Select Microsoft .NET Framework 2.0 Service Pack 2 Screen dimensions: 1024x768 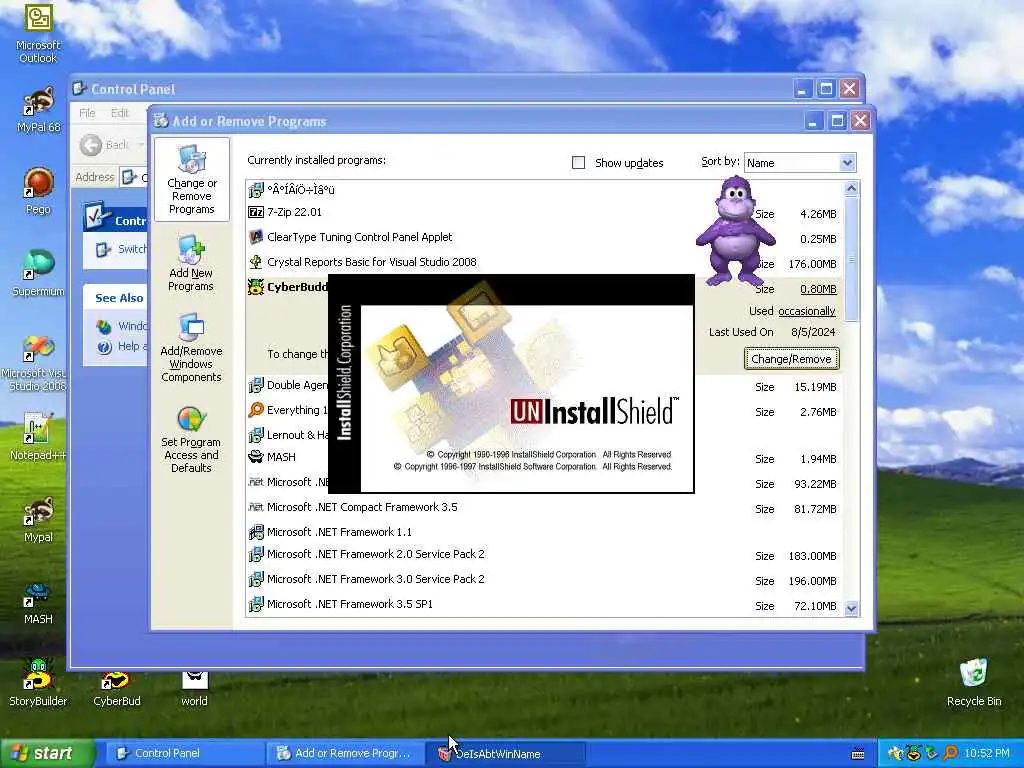[545, 554]
